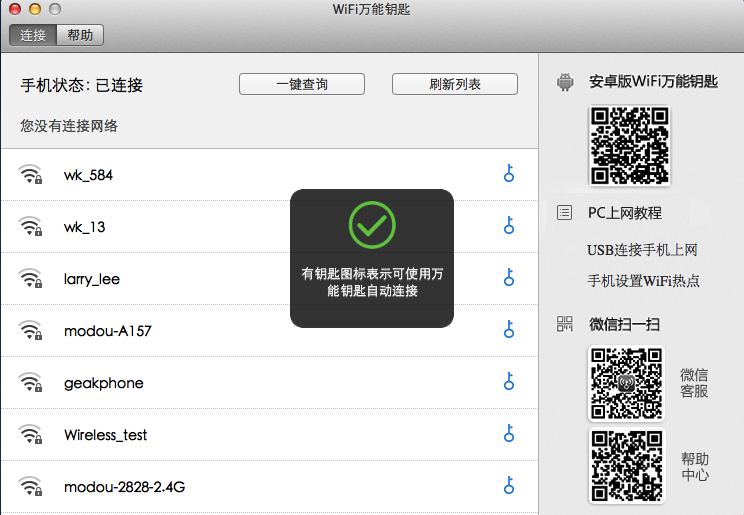The width and height of the screenshot is (744, 515).
Task: Click the Wi-Fi signal icon for larry_lee
Action: (30, 278)
